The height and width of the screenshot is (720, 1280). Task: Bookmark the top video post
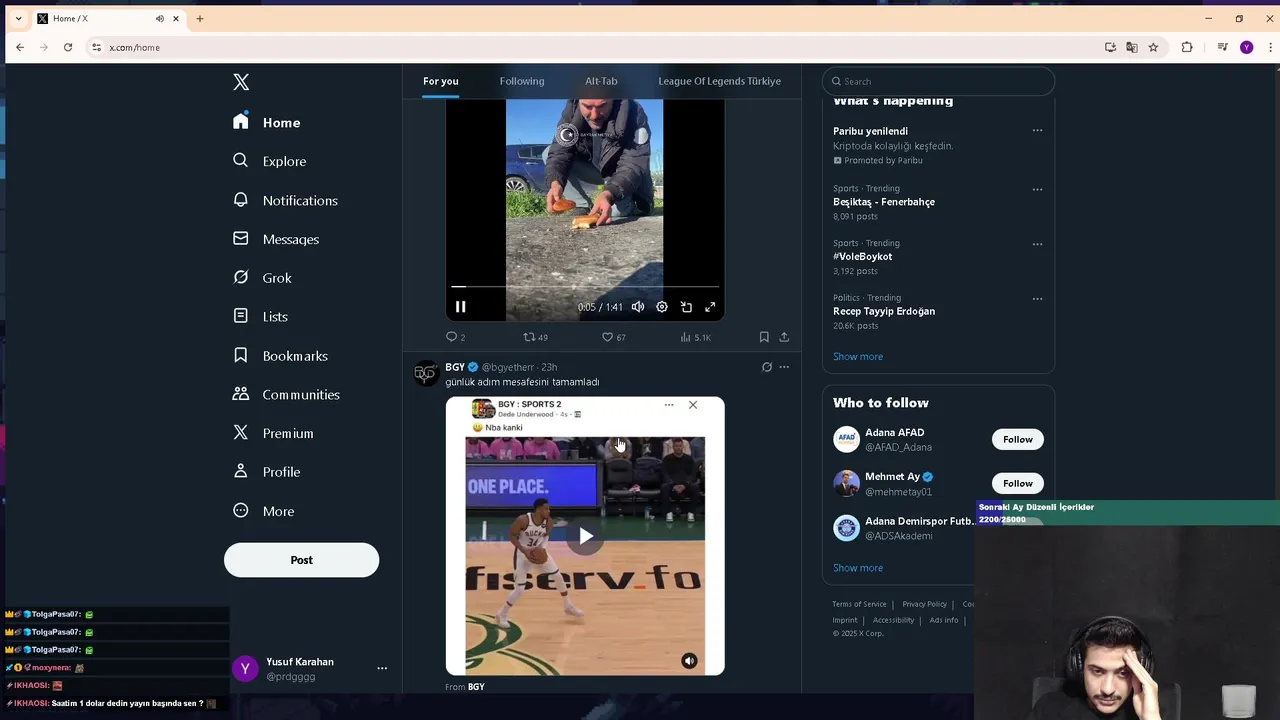[x=764, y=337]
